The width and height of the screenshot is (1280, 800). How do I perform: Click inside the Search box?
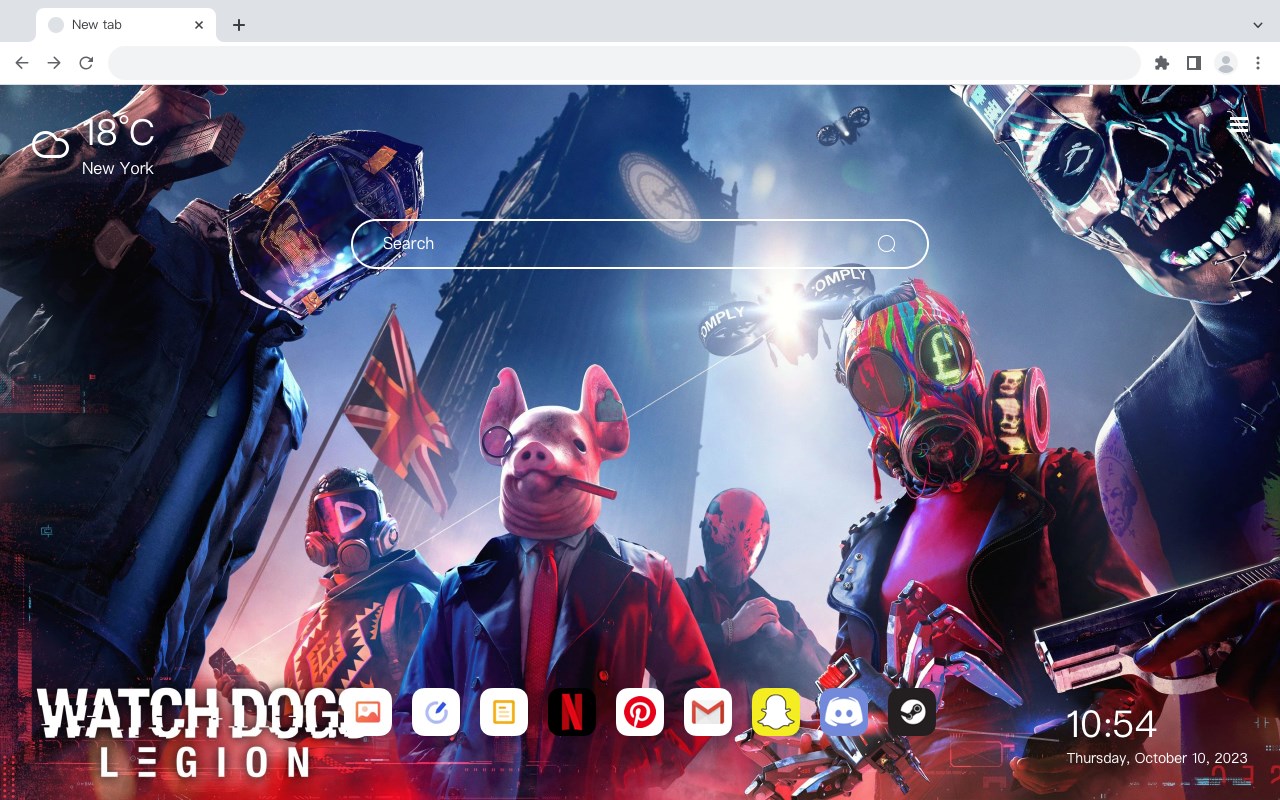click(640, 244)
